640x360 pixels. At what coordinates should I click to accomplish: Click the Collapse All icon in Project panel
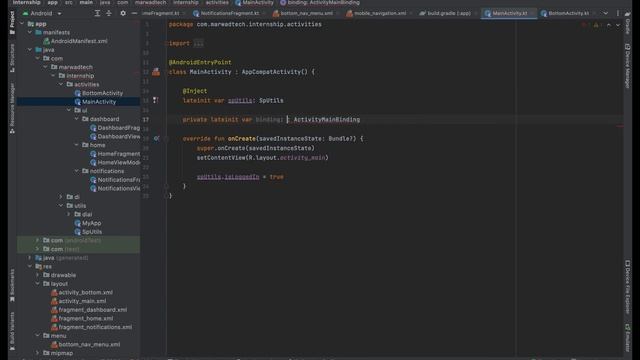109,13
